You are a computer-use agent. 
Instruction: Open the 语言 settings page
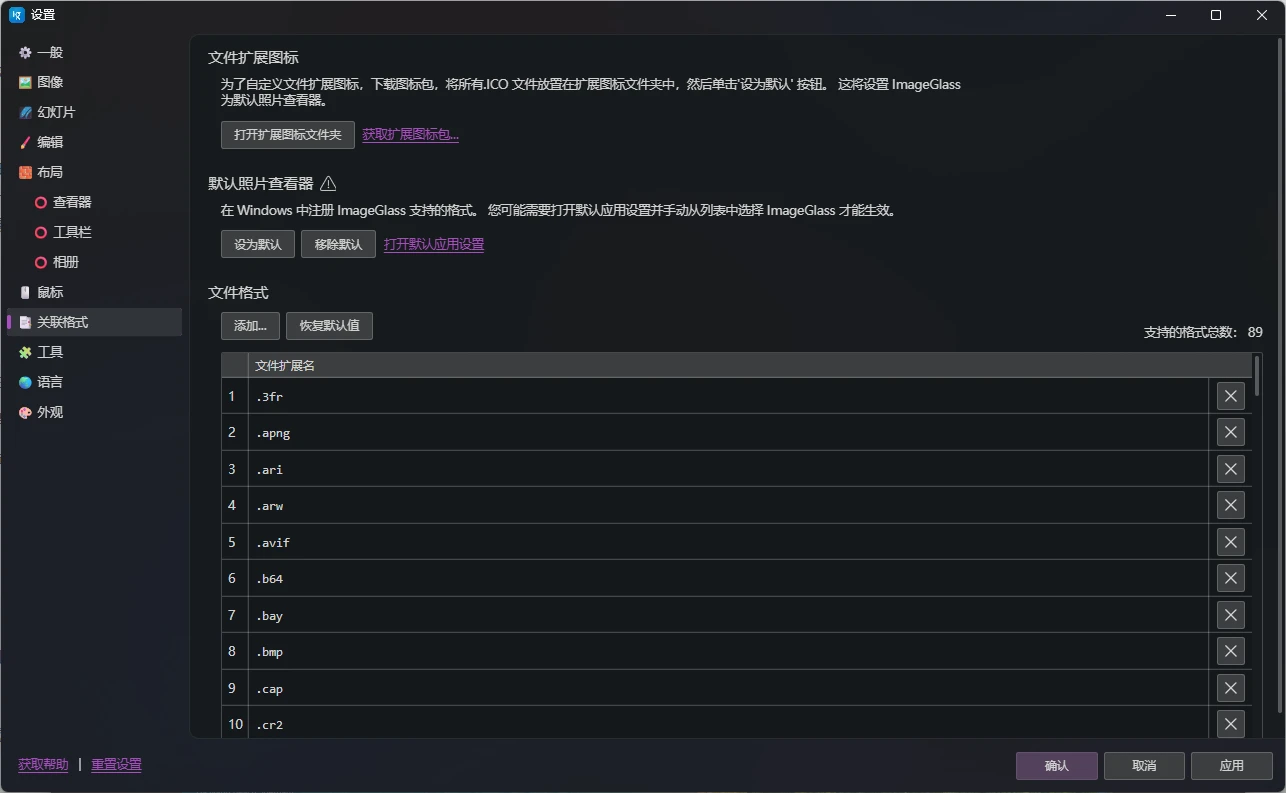[x=94, y=382]
